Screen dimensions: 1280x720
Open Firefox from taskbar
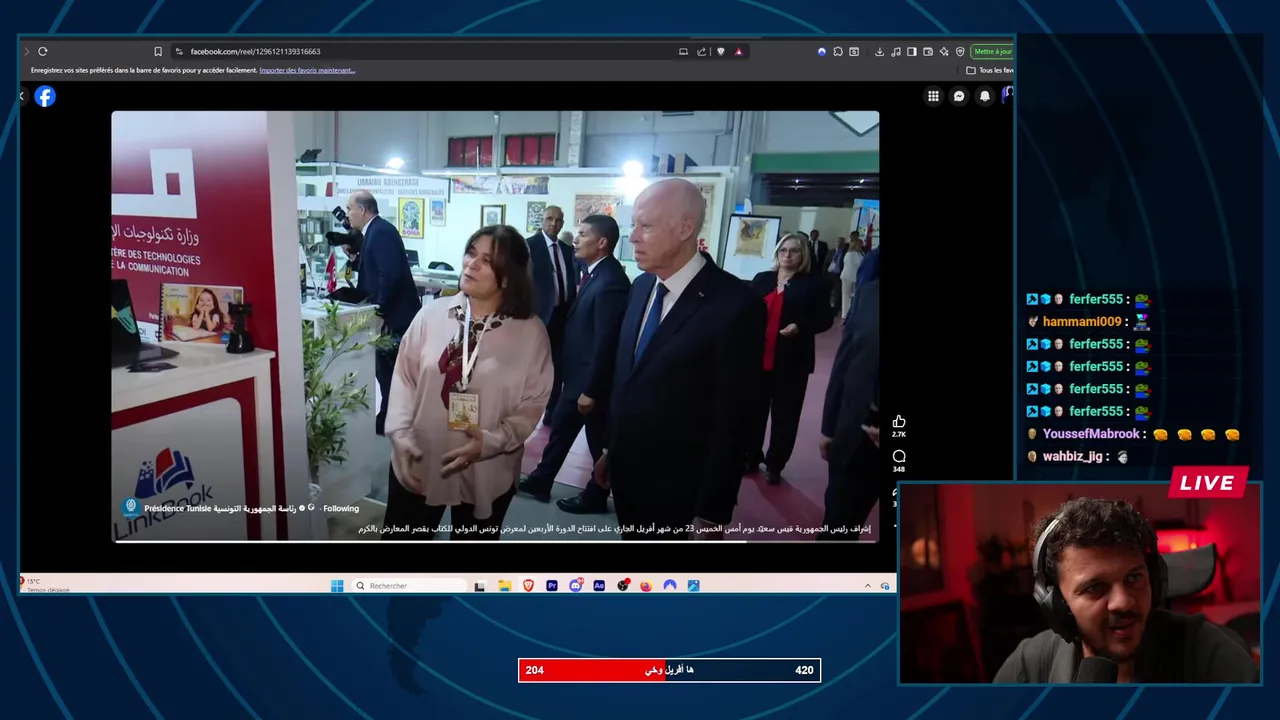click(646, 585)
